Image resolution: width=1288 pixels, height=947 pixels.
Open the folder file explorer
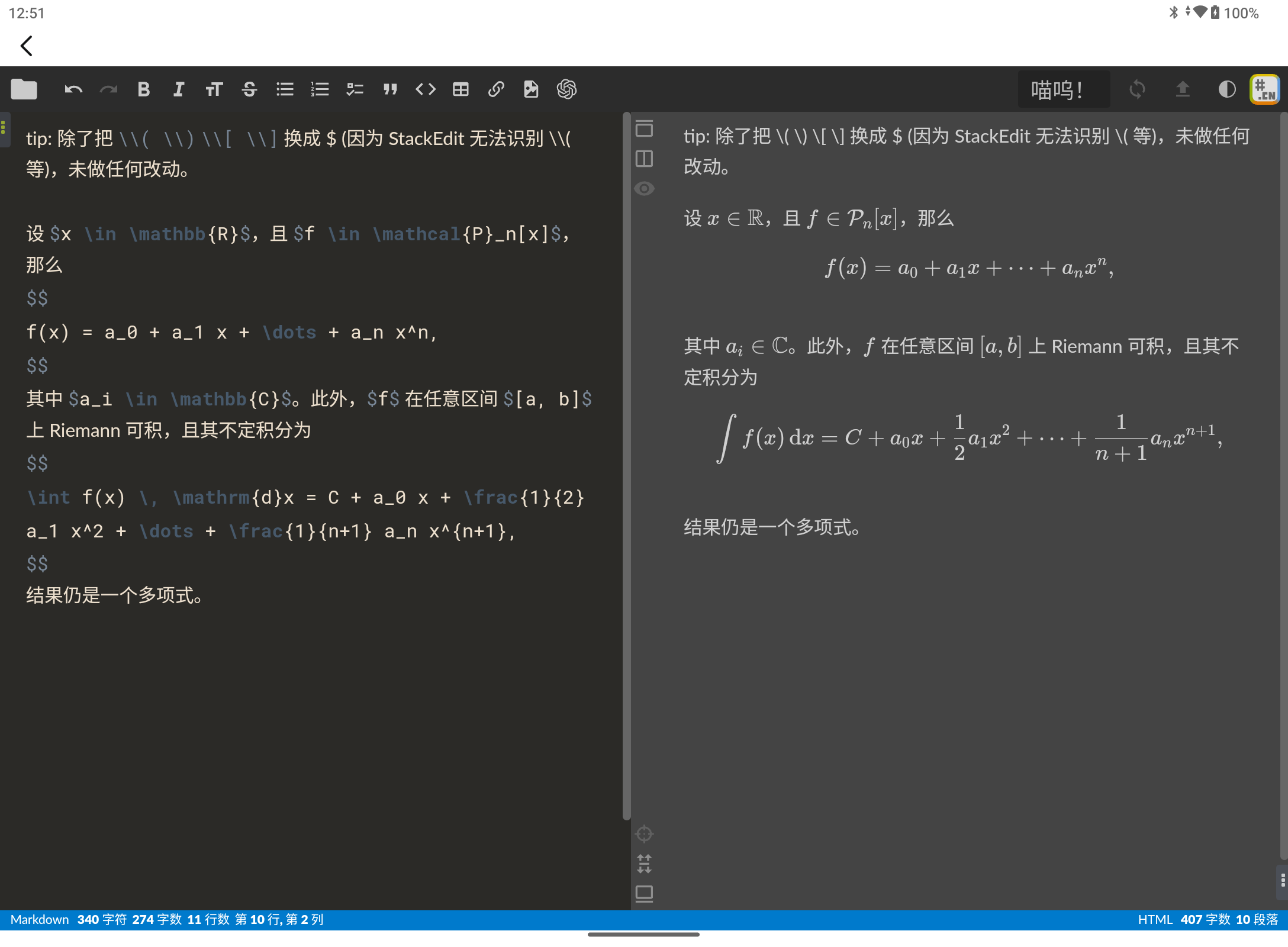pos(24,89)
